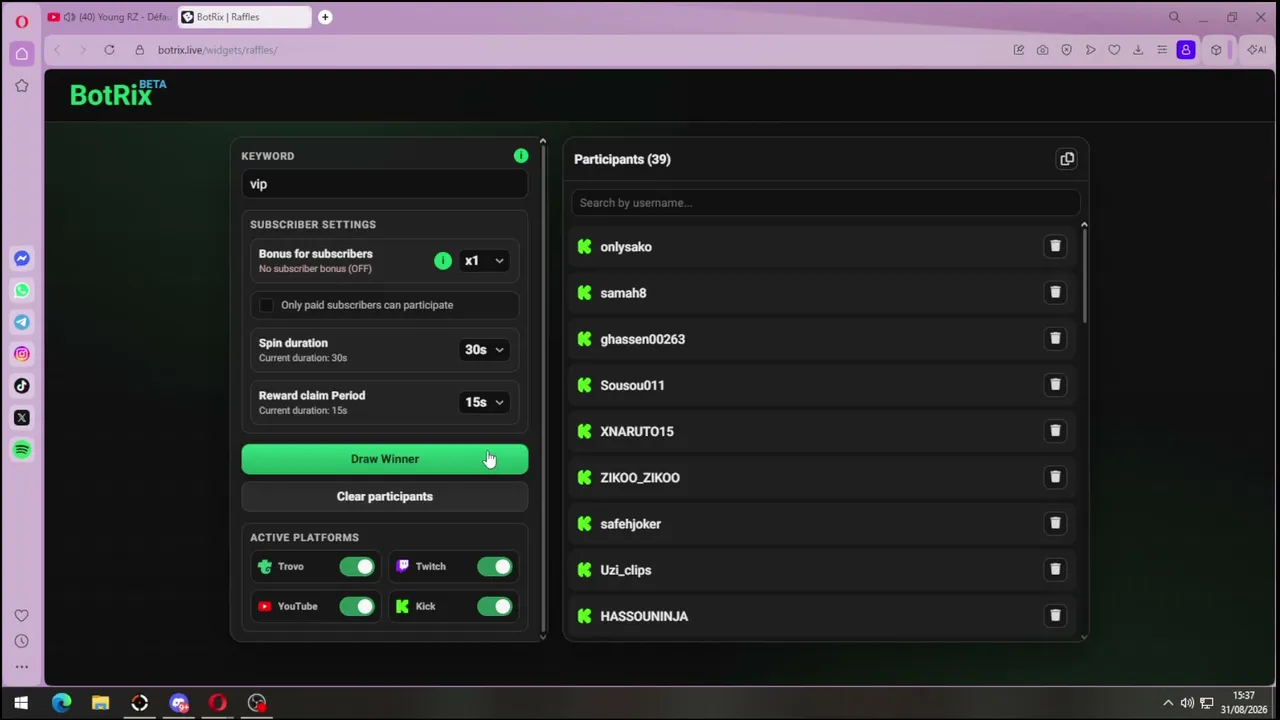Disable the Kick platform switch

pyautogui.click(x=495, y=607)
